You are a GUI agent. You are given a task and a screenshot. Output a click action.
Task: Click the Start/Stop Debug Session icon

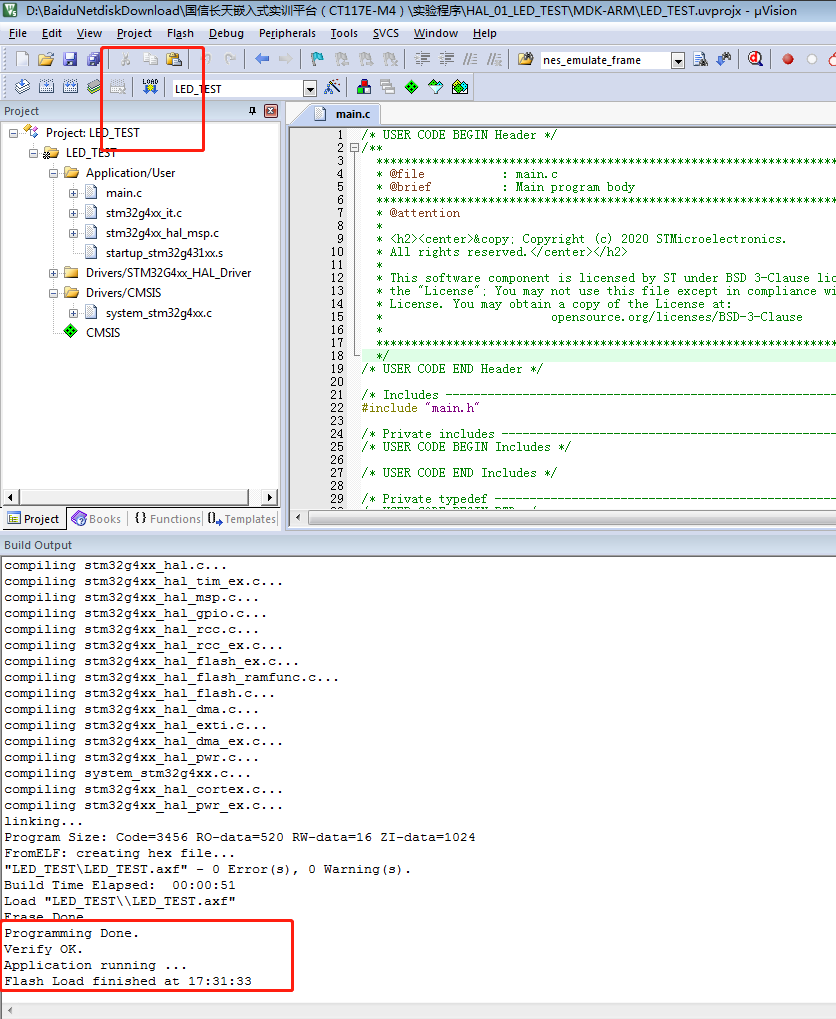[755, 60]
